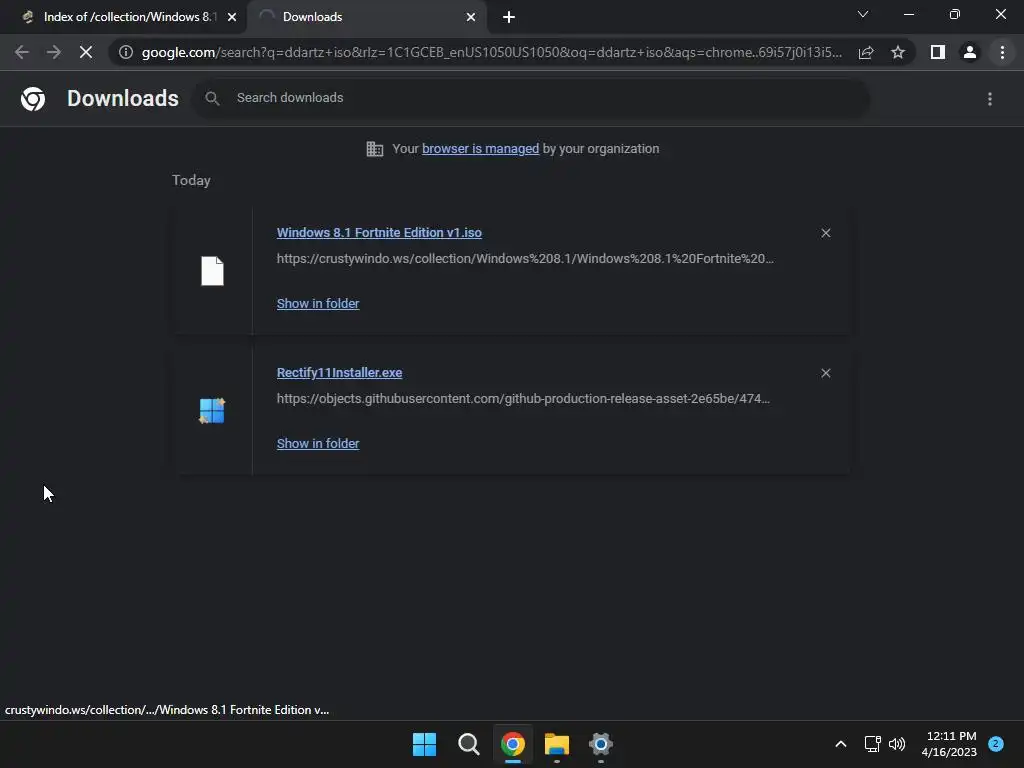Screen dimensions: 1024x768
Task: Click the address bar URL
Action: click(x=491, y=52)
